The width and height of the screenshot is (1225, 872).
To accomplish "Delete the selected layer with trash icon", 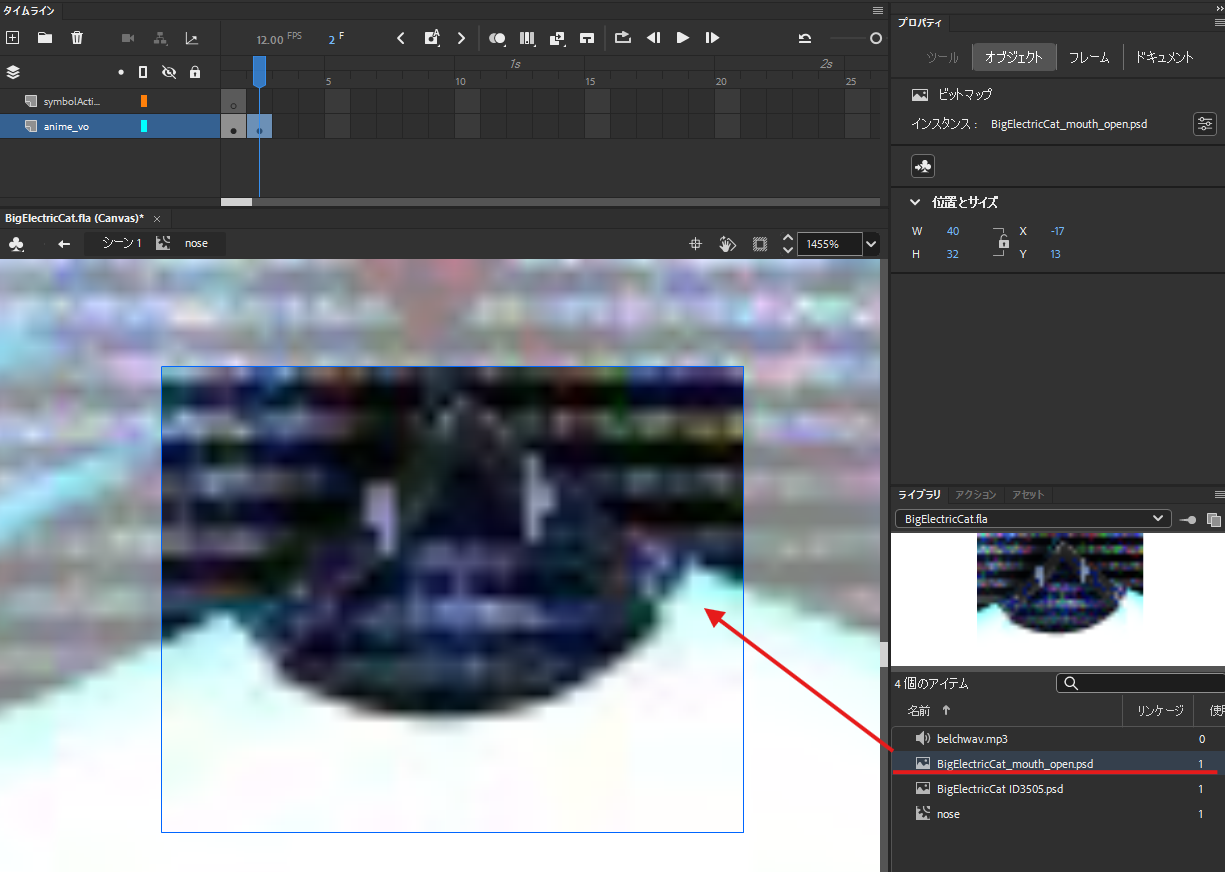I will pyautogui.click(x=77, y=38).
